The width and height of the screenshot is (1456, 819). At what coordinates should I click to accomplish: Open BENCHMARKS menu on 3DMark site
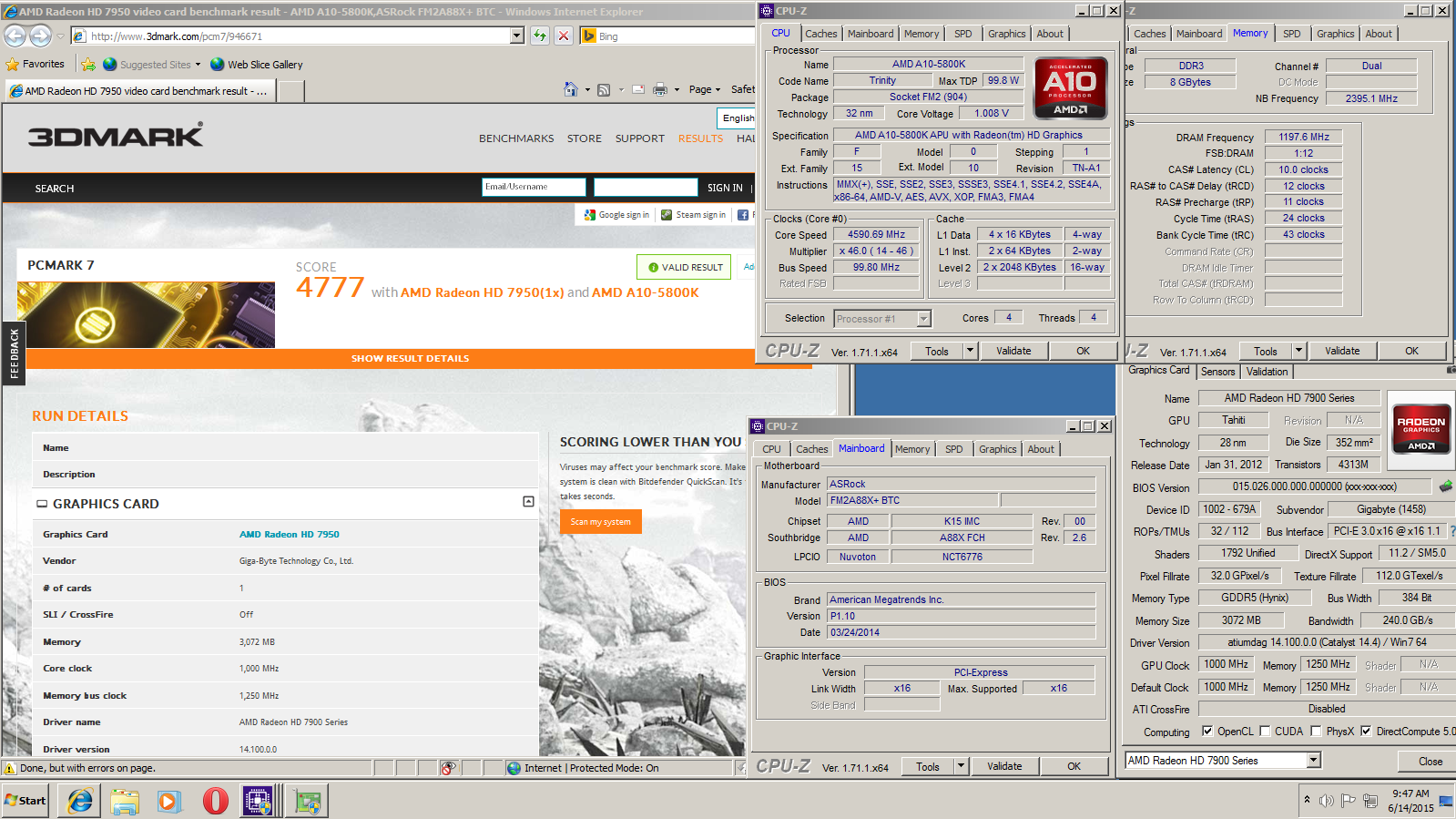(x=516, y=138)
